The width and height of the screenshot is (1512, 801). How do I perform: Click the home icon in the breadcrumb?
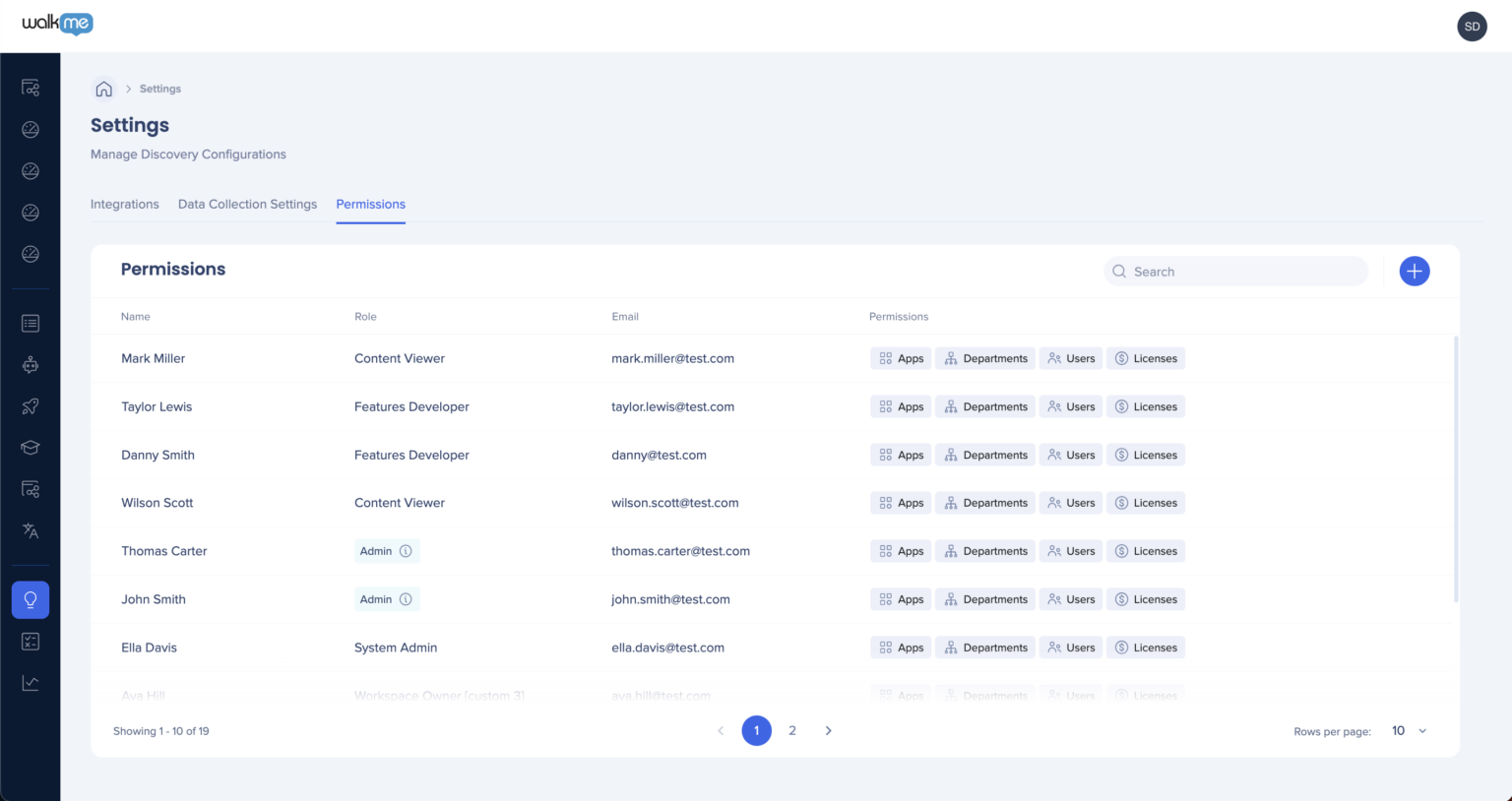103,88
